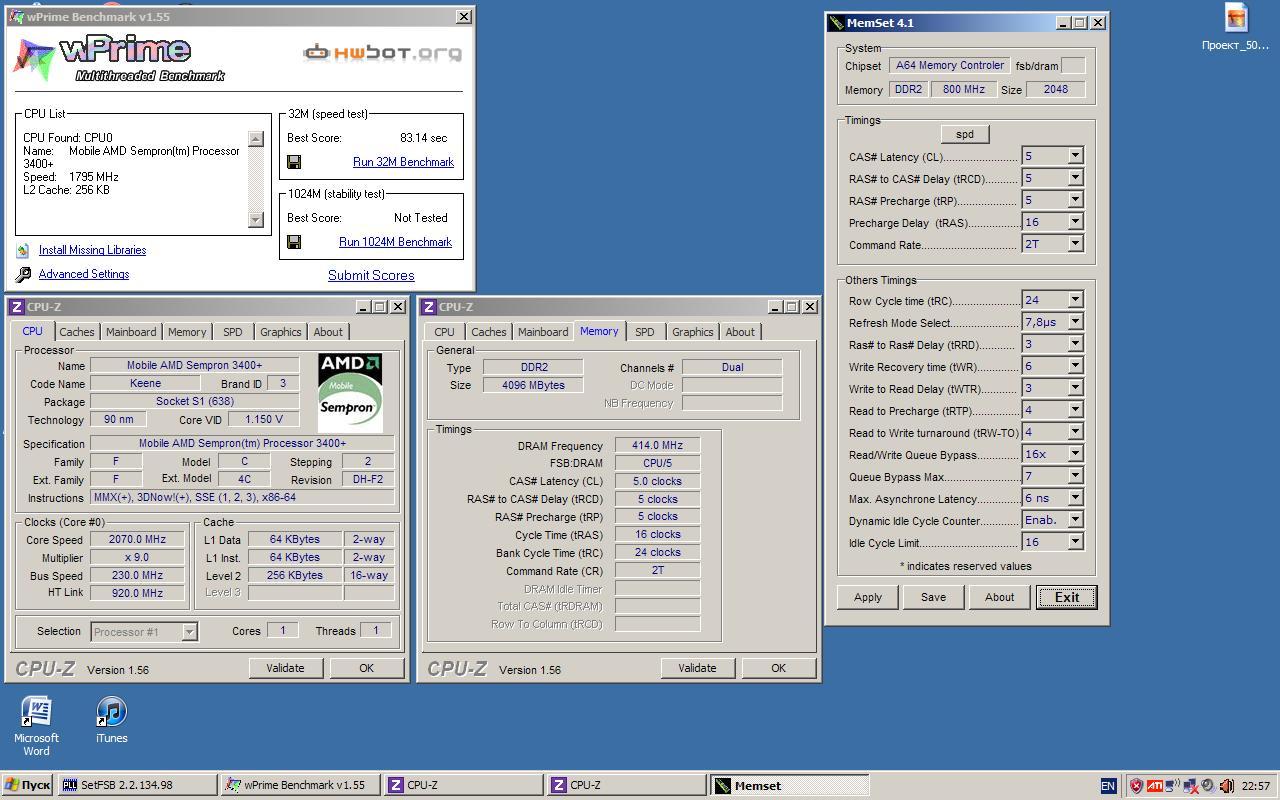The width and height of the screenshot is (1280, 800).
Task: Click the security center shield tray icon
Action: click(1136, 786)
